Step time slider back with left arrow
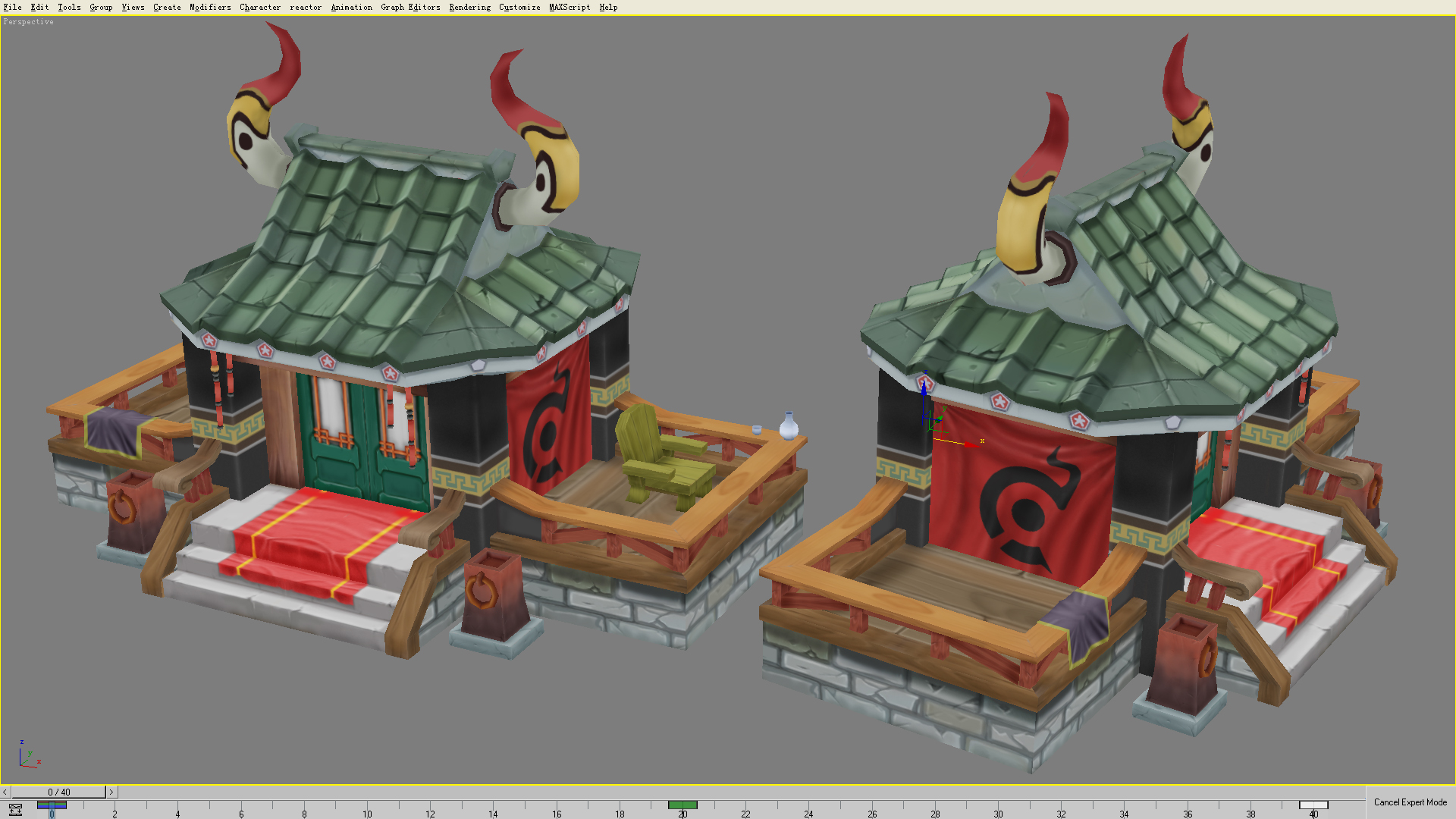Viewport: 1456px width, 819px height. 5,792
